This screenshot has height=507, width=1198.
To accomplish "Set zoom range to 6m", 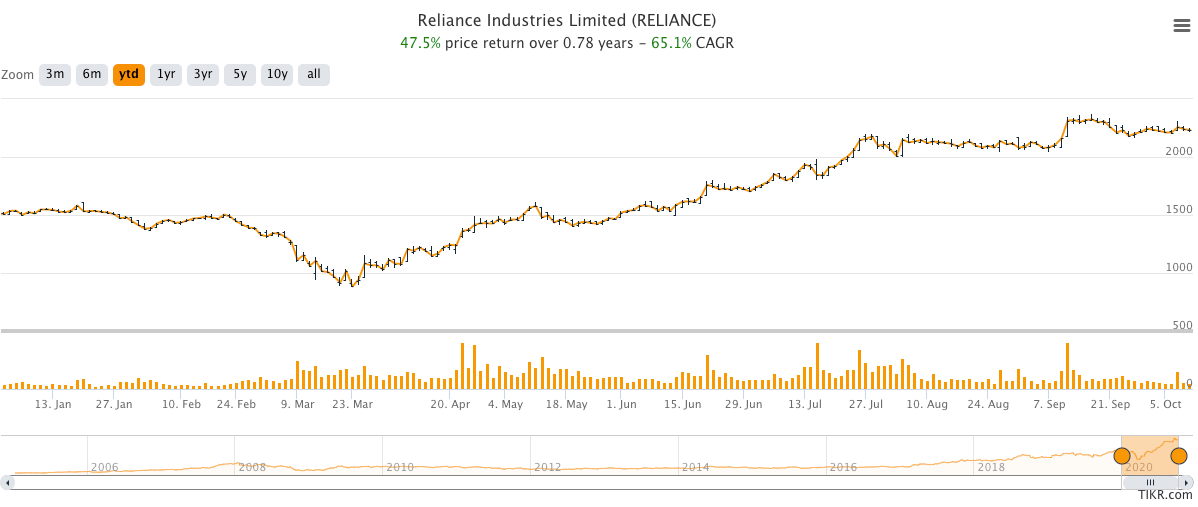I will pyautogui.click(x=92, y=74).
